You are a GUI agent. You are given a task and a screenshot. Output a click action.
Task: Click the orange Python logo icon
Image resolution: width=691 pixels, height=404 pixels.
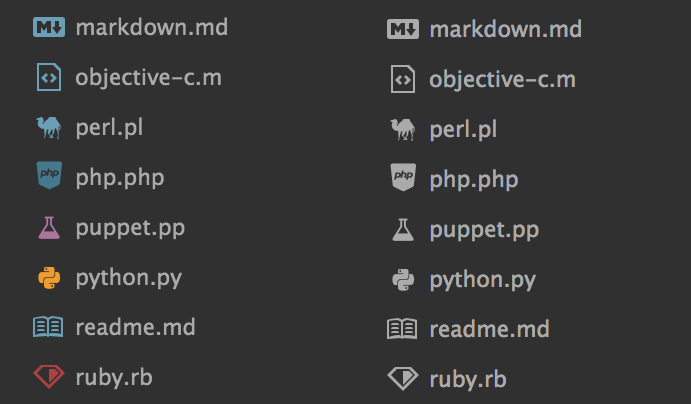(x=48, y=277)
